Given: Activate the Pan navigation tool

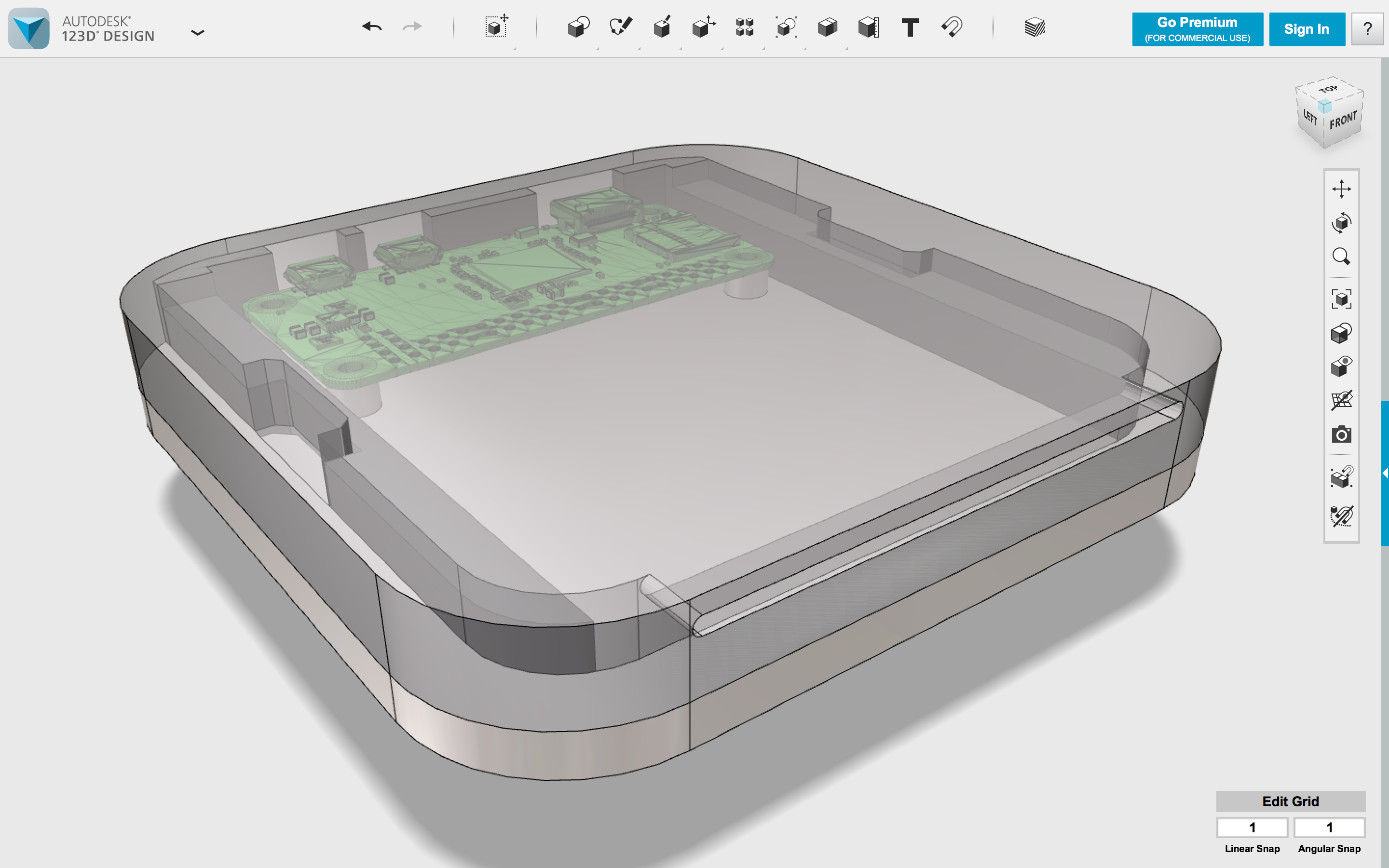Looking at the screenshot, I should click(x=1341, y=189).
